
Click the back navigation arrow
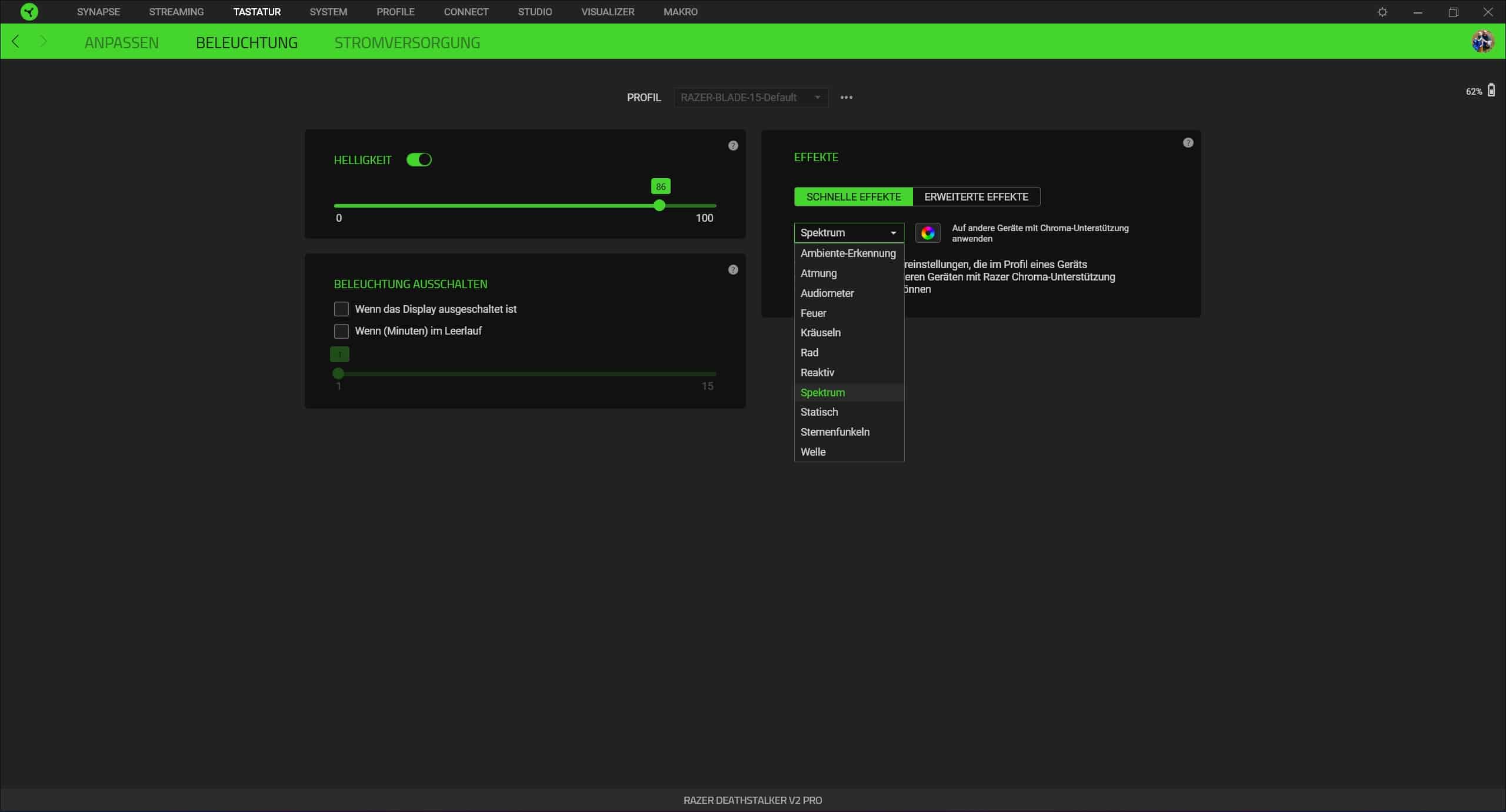click(16, 42)
